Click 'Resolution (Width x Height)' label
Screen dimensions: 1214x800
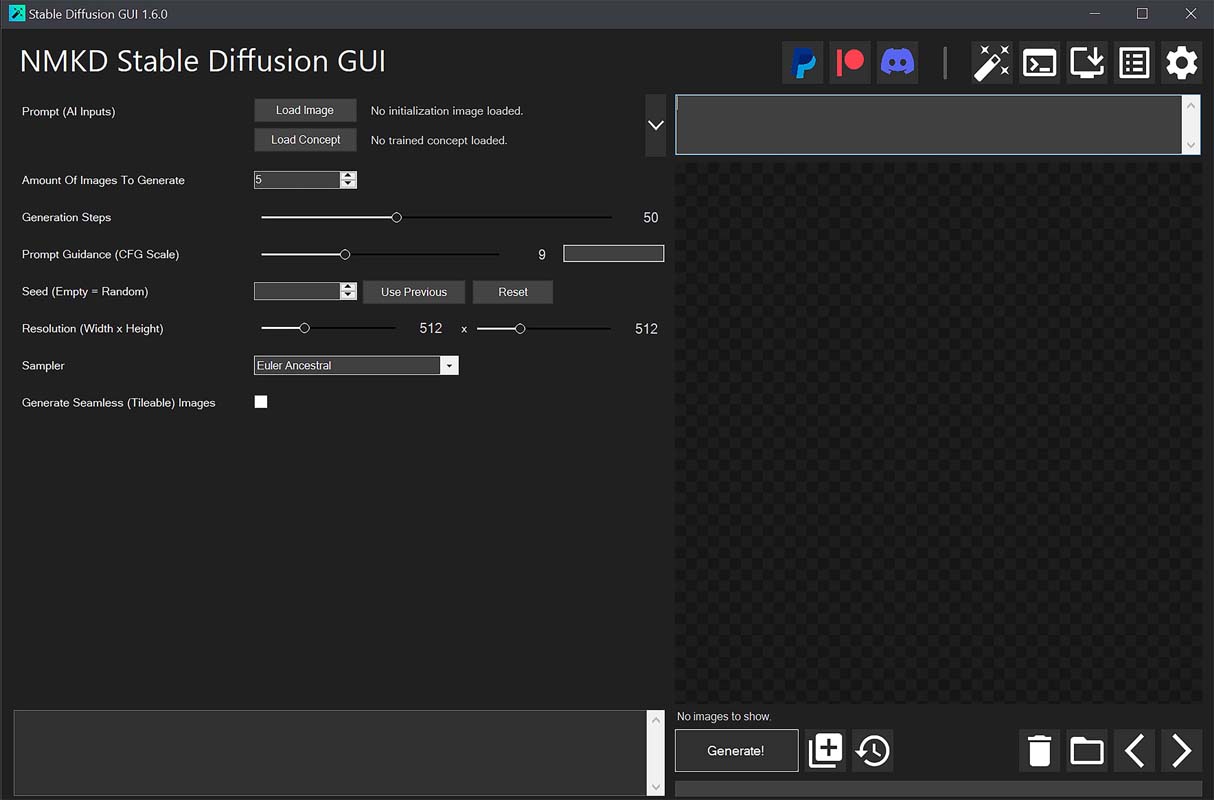coord(93,329)
